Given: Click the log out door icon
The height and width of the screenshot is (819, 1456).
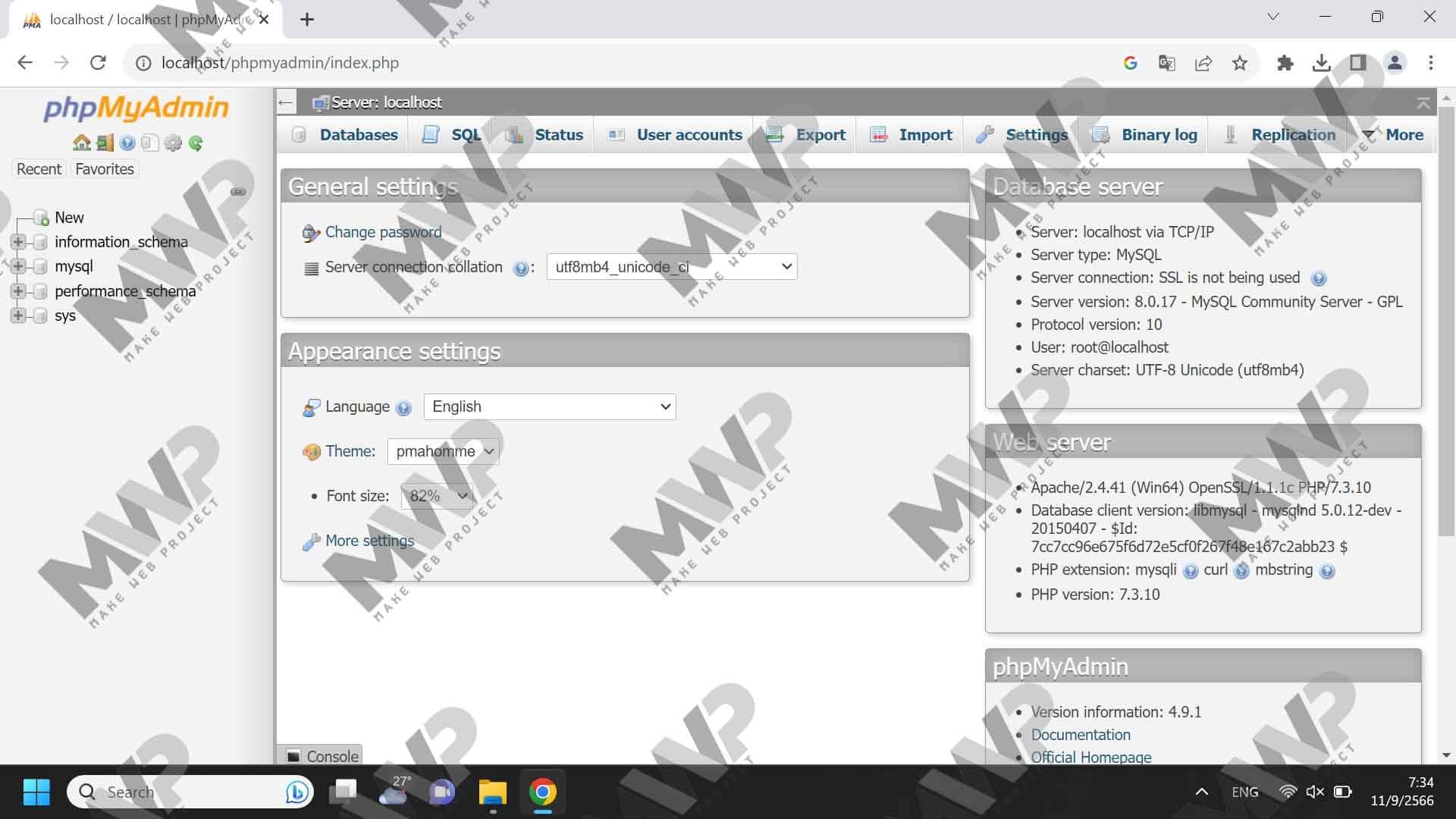Looking at the screenshot, I should click(x=105, y=143).
